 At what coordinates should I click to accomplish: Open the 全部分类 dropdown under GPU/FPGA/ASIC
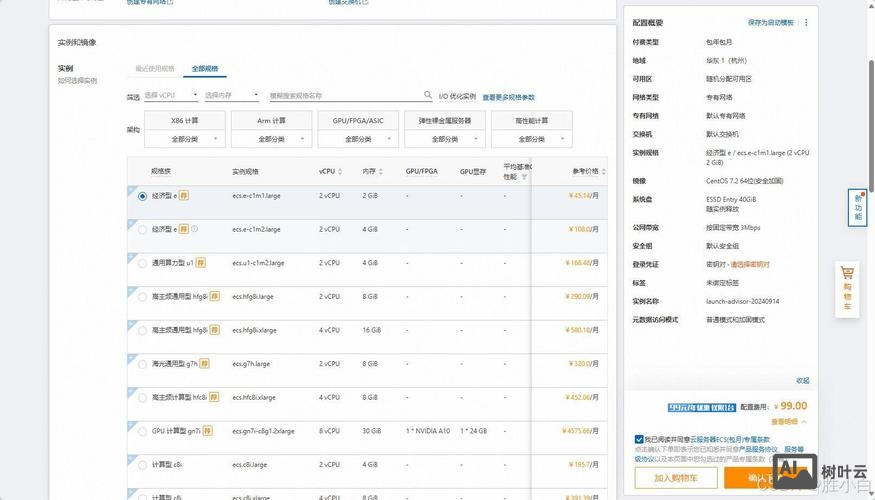tap(358, 139)
